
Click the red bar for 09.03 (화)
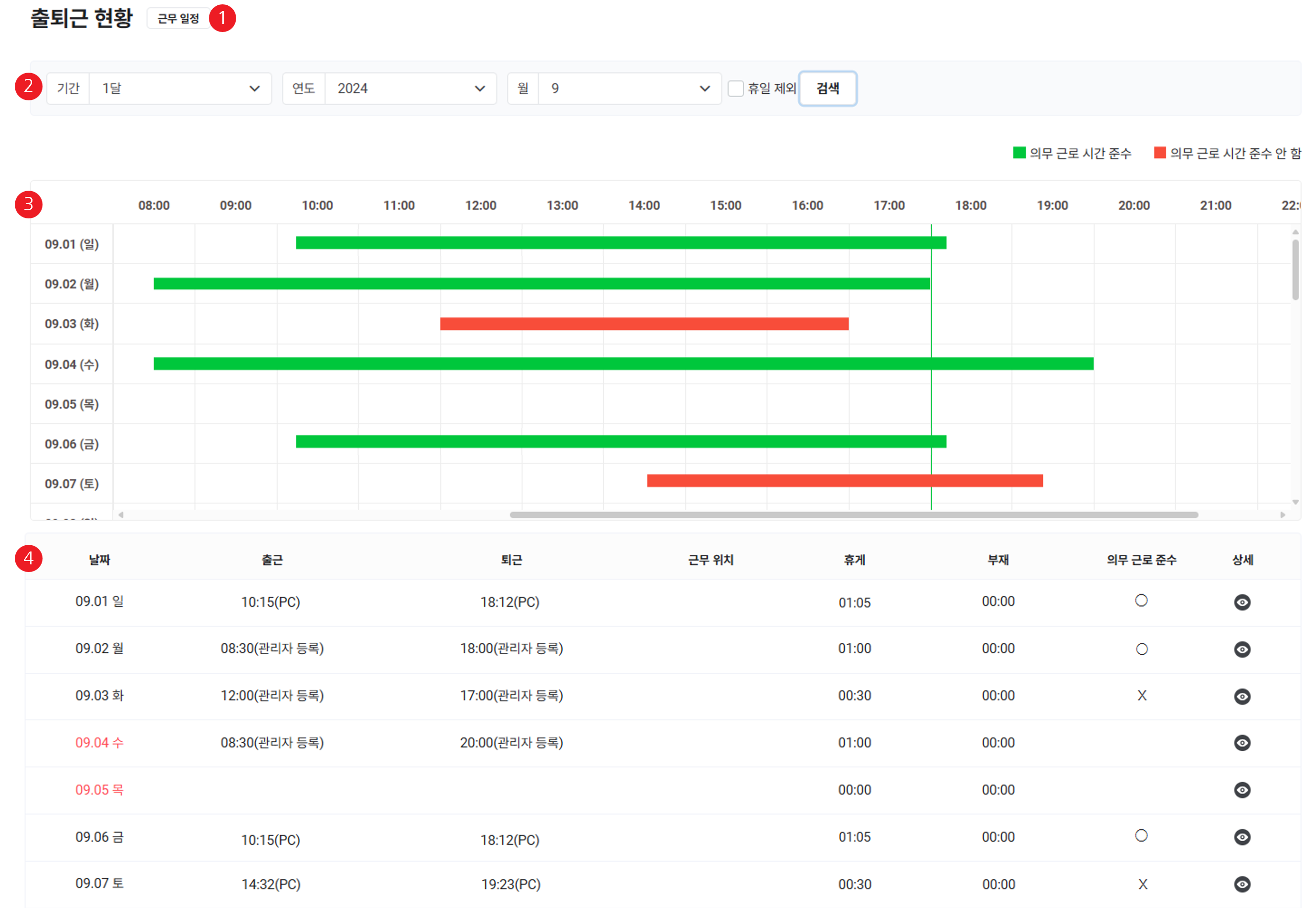[x=644, y=324]
